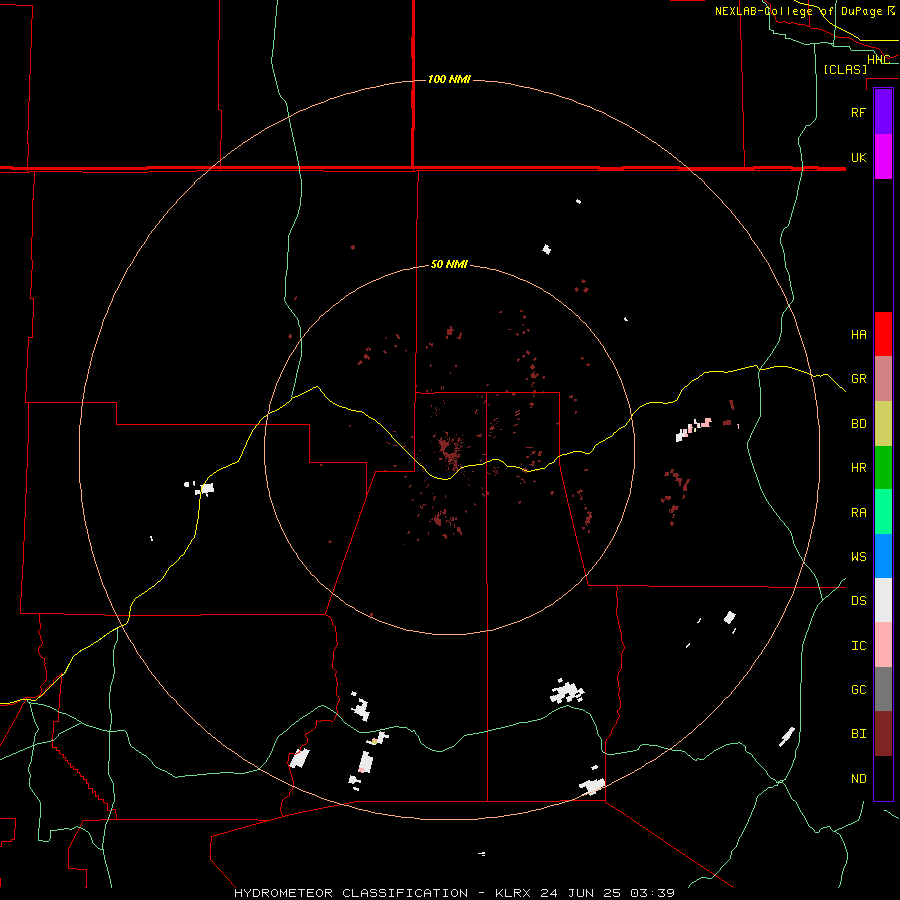Click the WS legend label

[858, 557]
